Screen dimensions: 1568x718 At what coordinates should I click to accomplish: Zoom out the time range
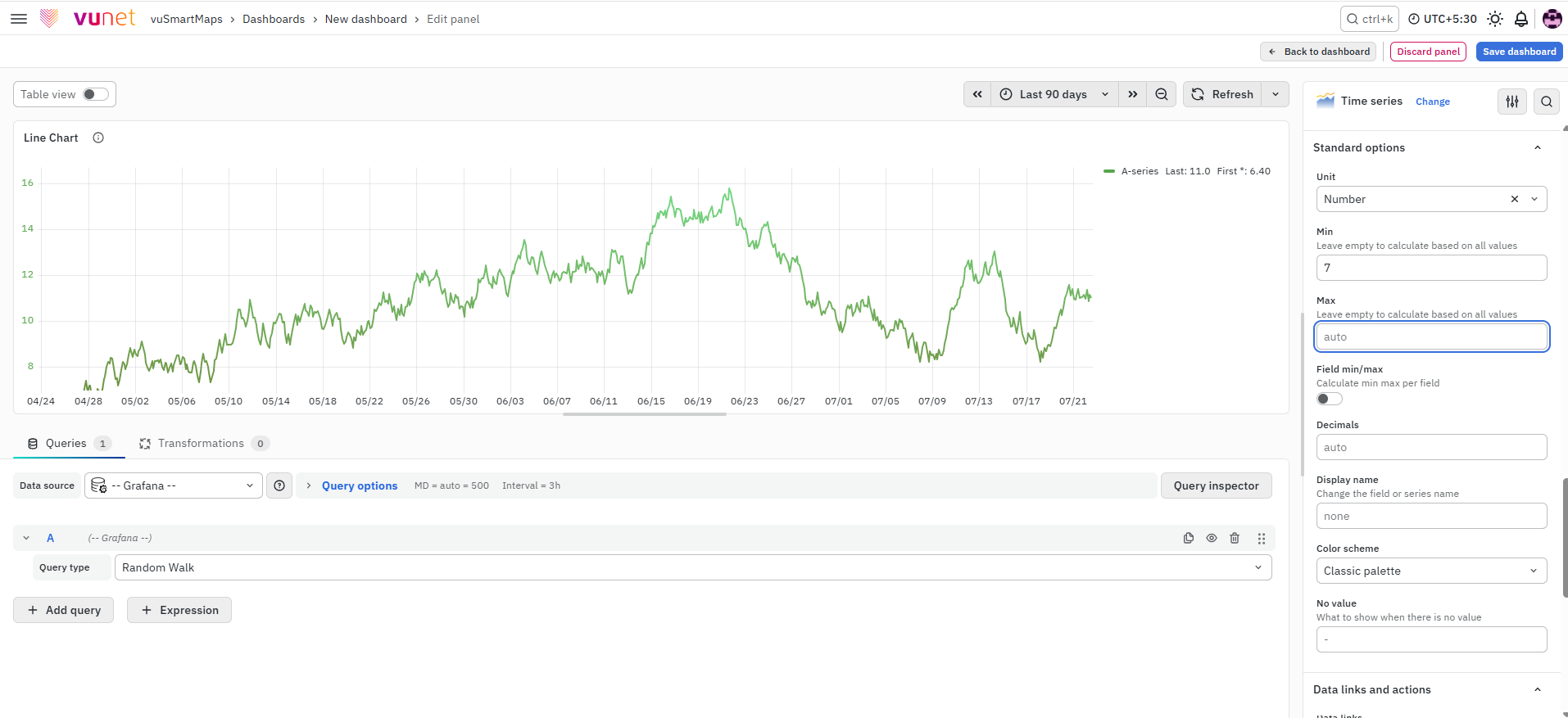1162,94
